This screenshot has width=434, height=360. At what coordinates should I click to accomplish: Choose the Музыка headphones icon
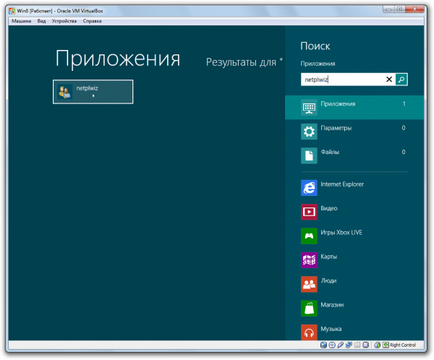[x=309, y=332]
